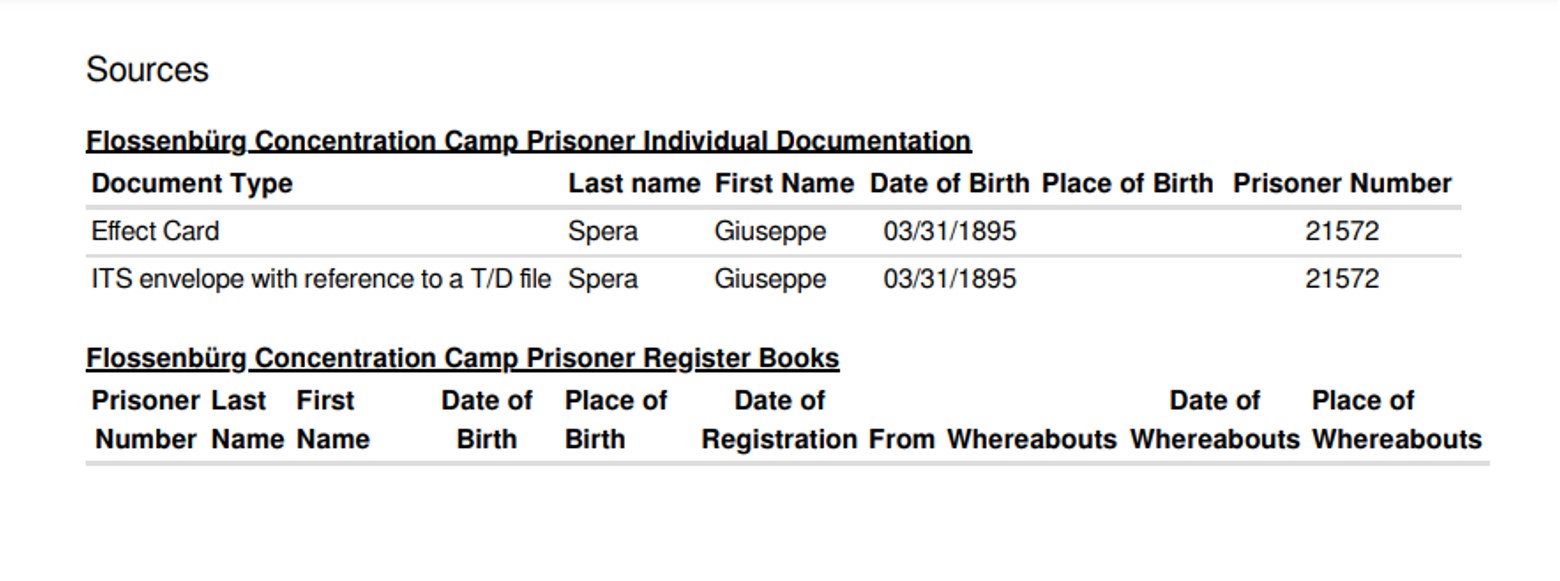Image resolution: width=1560 pixels, height=581 pixels.
Task: Select the Place of Whereabouts column header
Action: tap(1396, 420)
